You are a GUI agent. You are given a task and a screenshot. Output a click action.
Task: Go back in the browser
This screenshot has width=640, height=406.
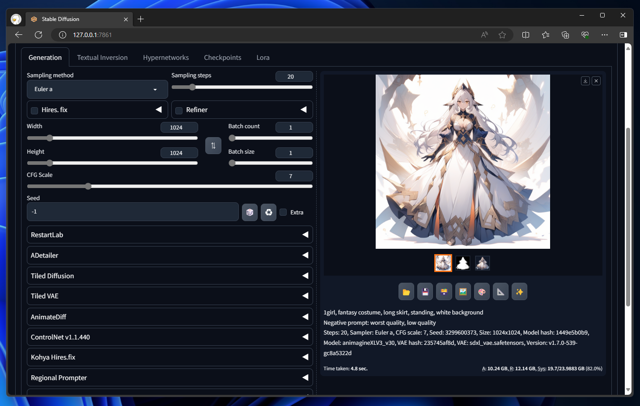coord(18,35)
